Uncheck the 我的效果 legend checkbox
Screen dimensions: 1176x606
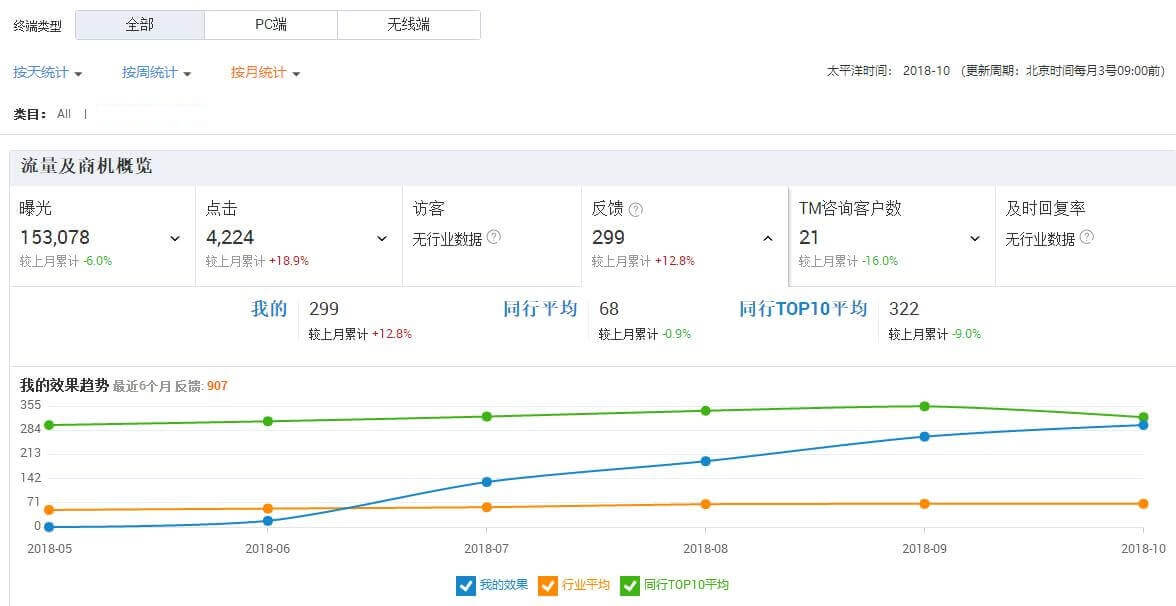click(x=465, y=586)
